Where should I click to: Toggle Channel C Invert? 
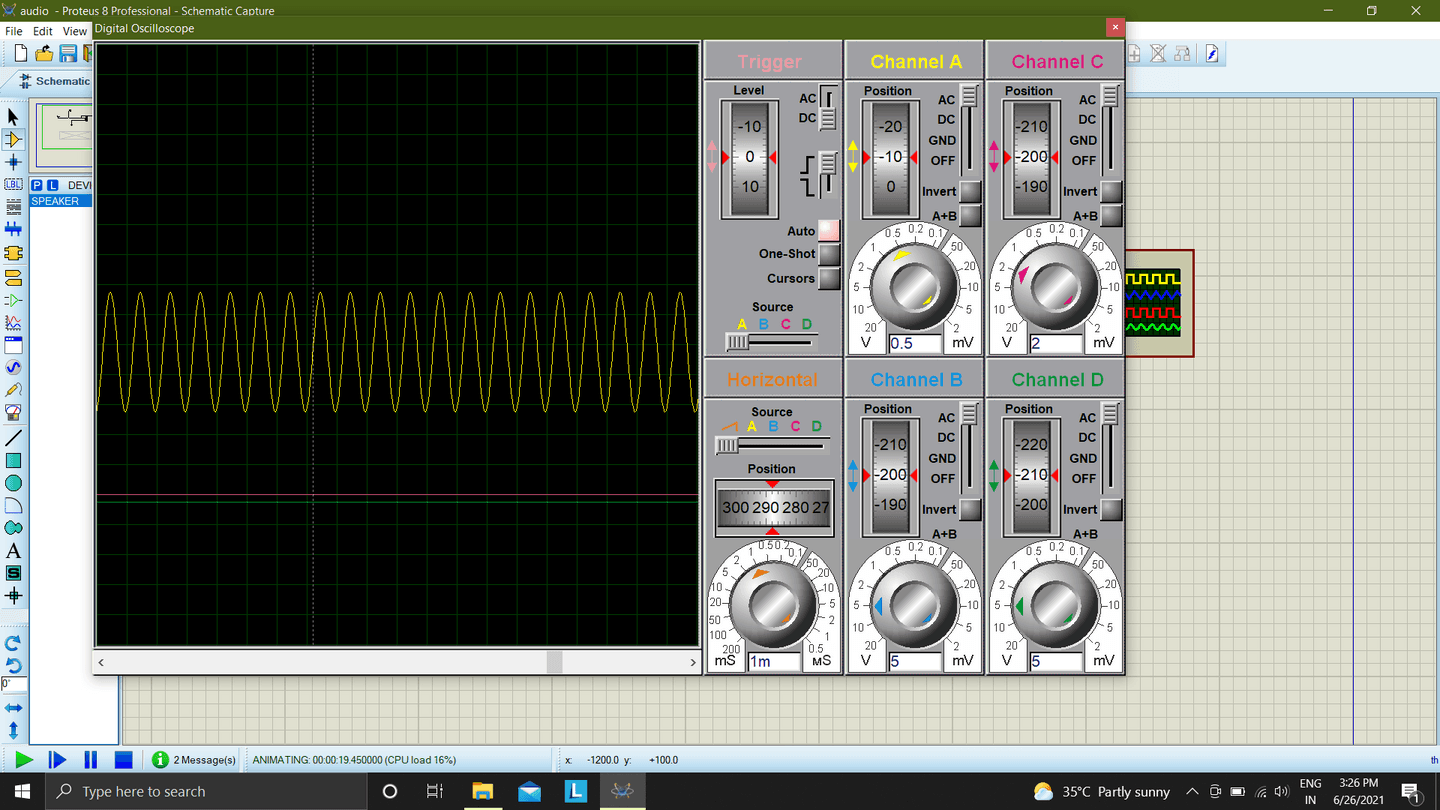1110,191
